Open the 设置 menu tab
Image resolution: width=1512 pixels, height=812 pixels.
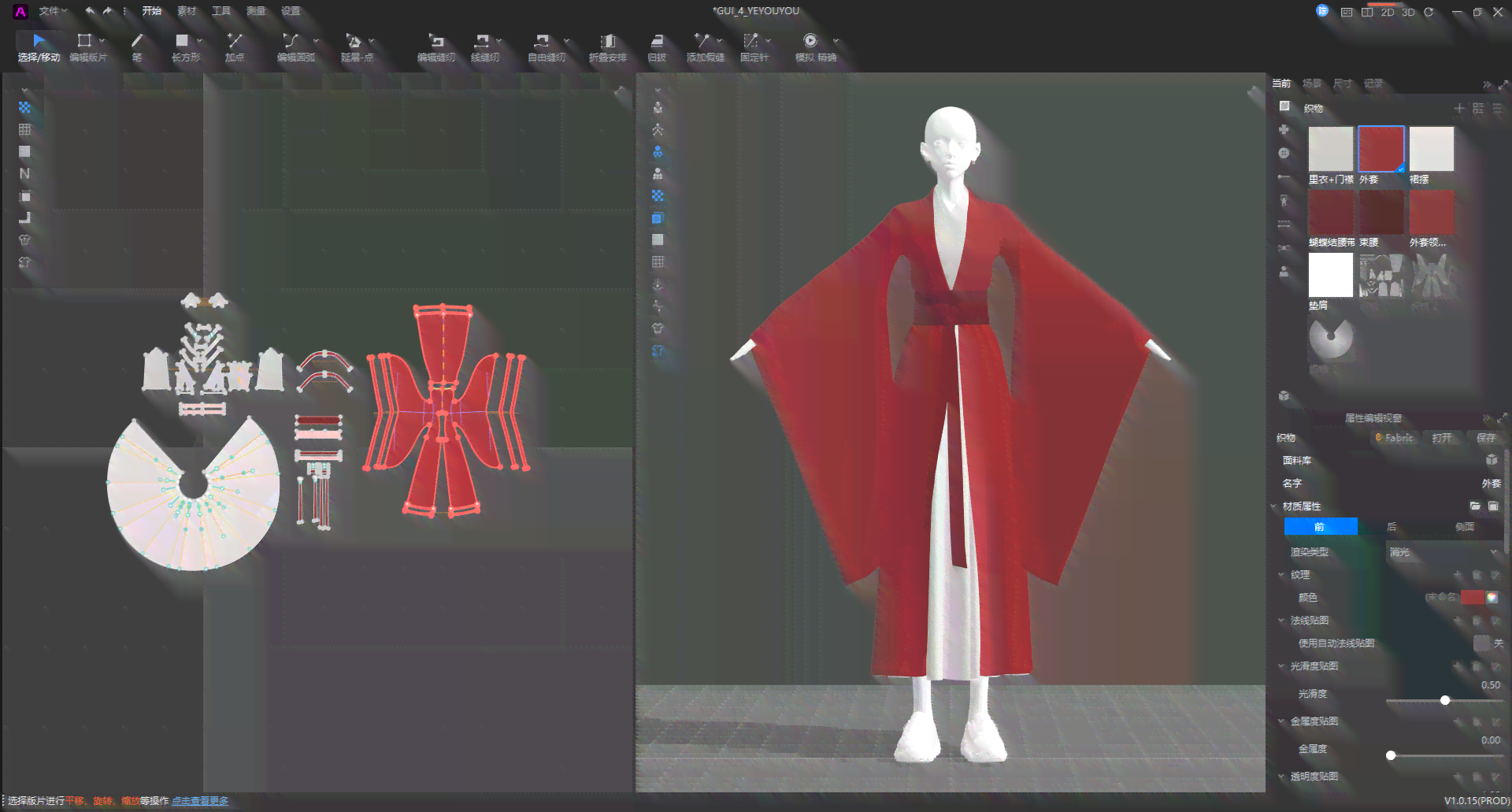click(291, 11)
